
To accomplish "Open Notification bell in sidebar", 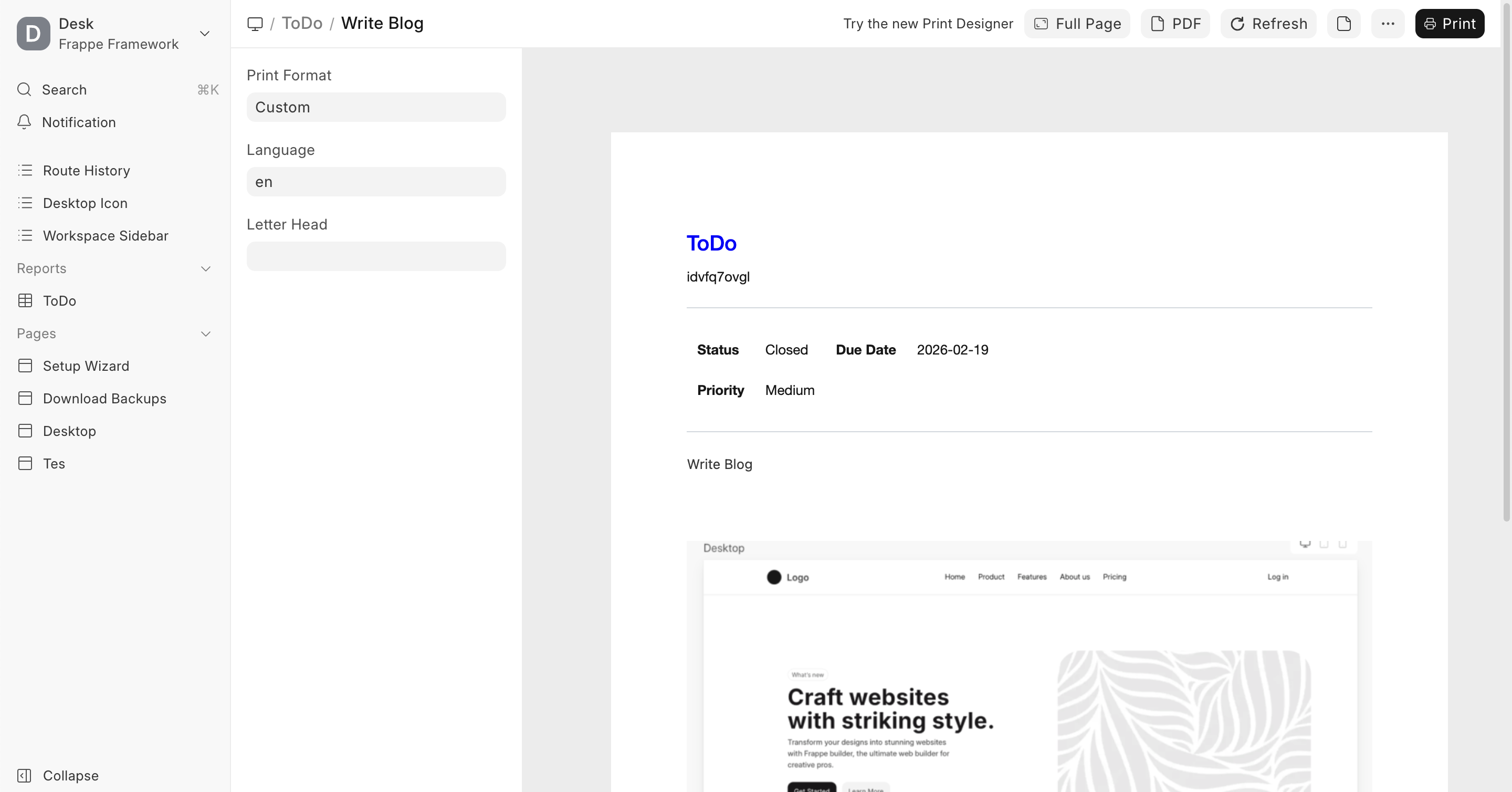I will click(x=24, y=122).
